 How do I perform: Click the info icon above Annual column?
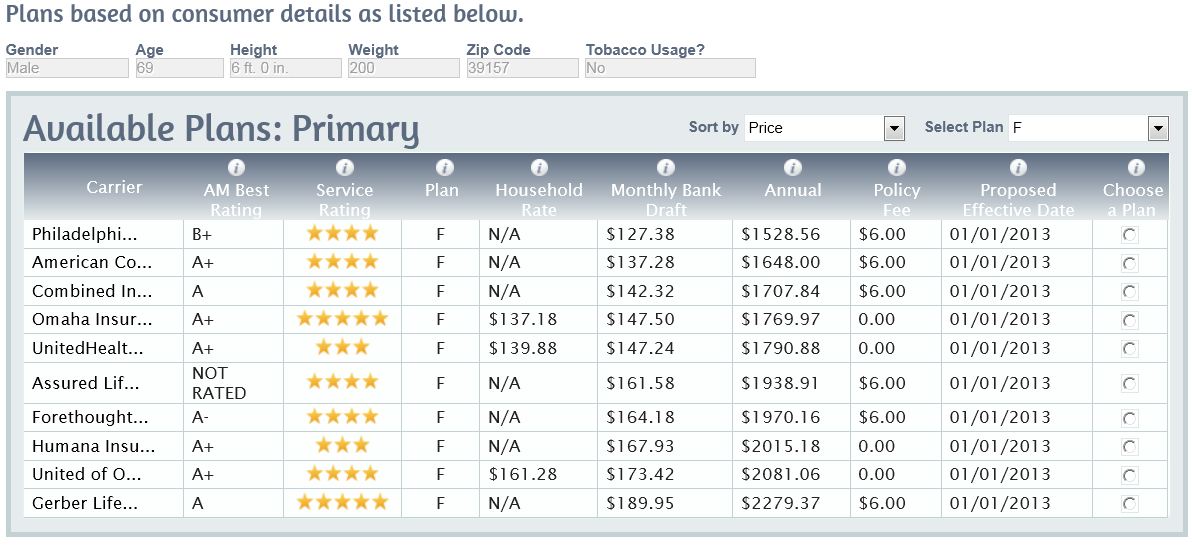(793, 168)
